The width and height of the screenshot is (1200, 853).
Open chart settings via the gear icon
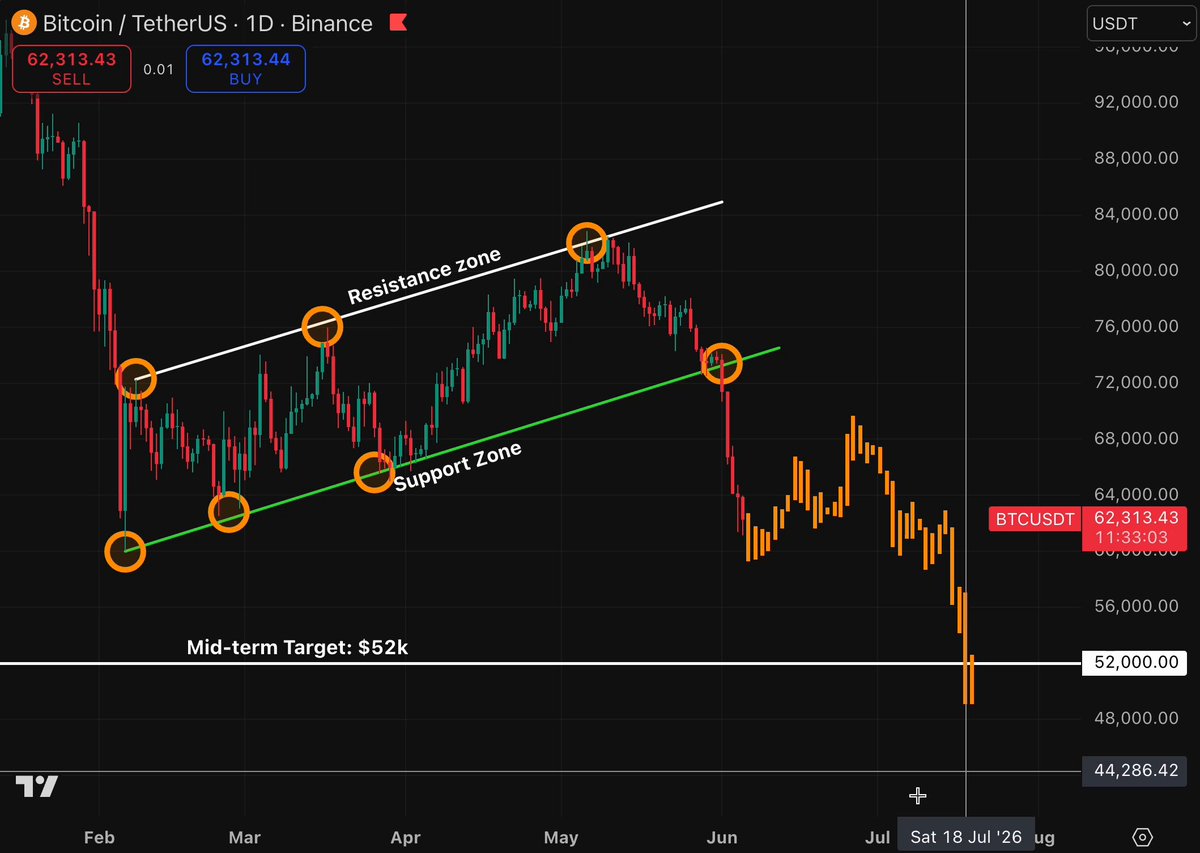coord(1143,837)
